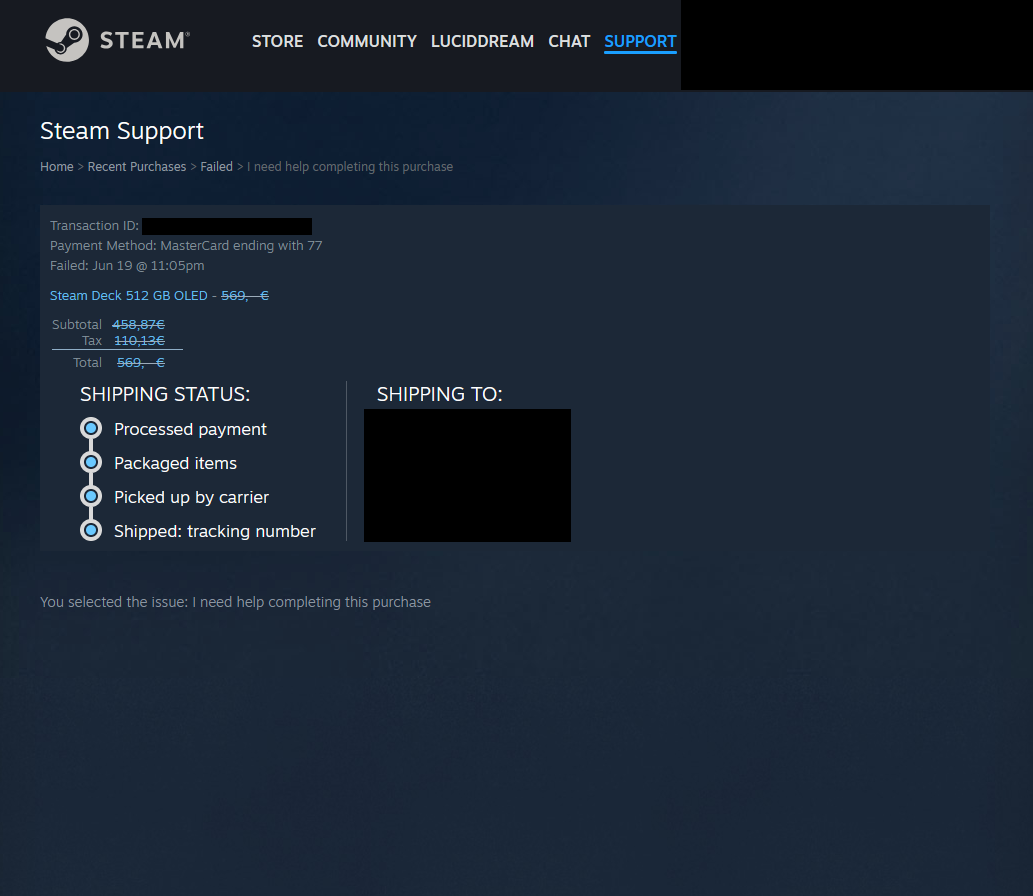1033x896 pixels.
Task: Open the Failed breadcrumb link
Action: click(x=217, y=167)
